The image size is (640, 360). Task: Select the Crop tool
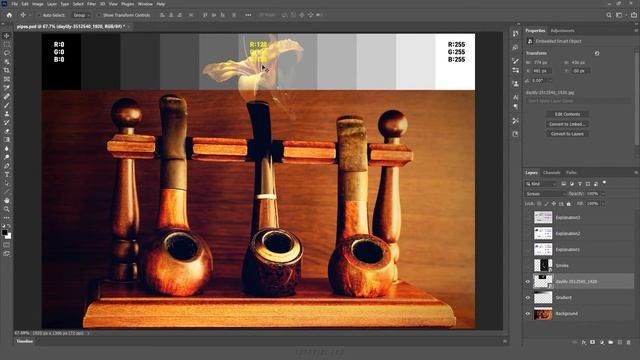[7, 71]
